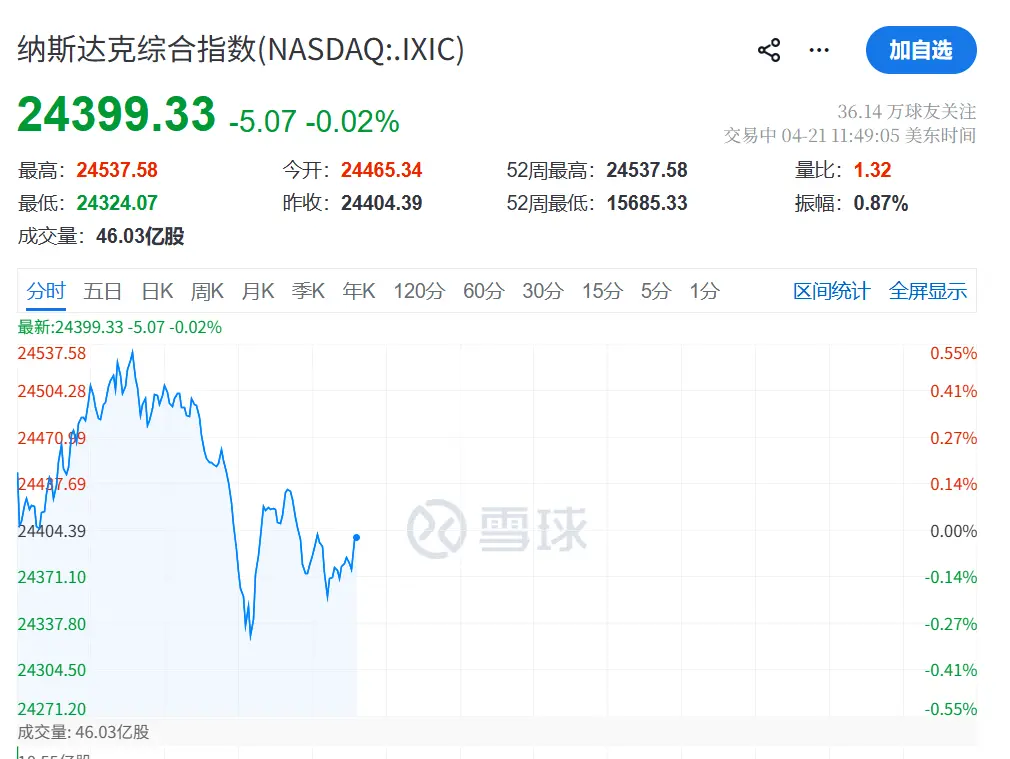Viewport: 1010px width, 759px height.
Task: Switch to 15分 interval
Action: (602, 291)
